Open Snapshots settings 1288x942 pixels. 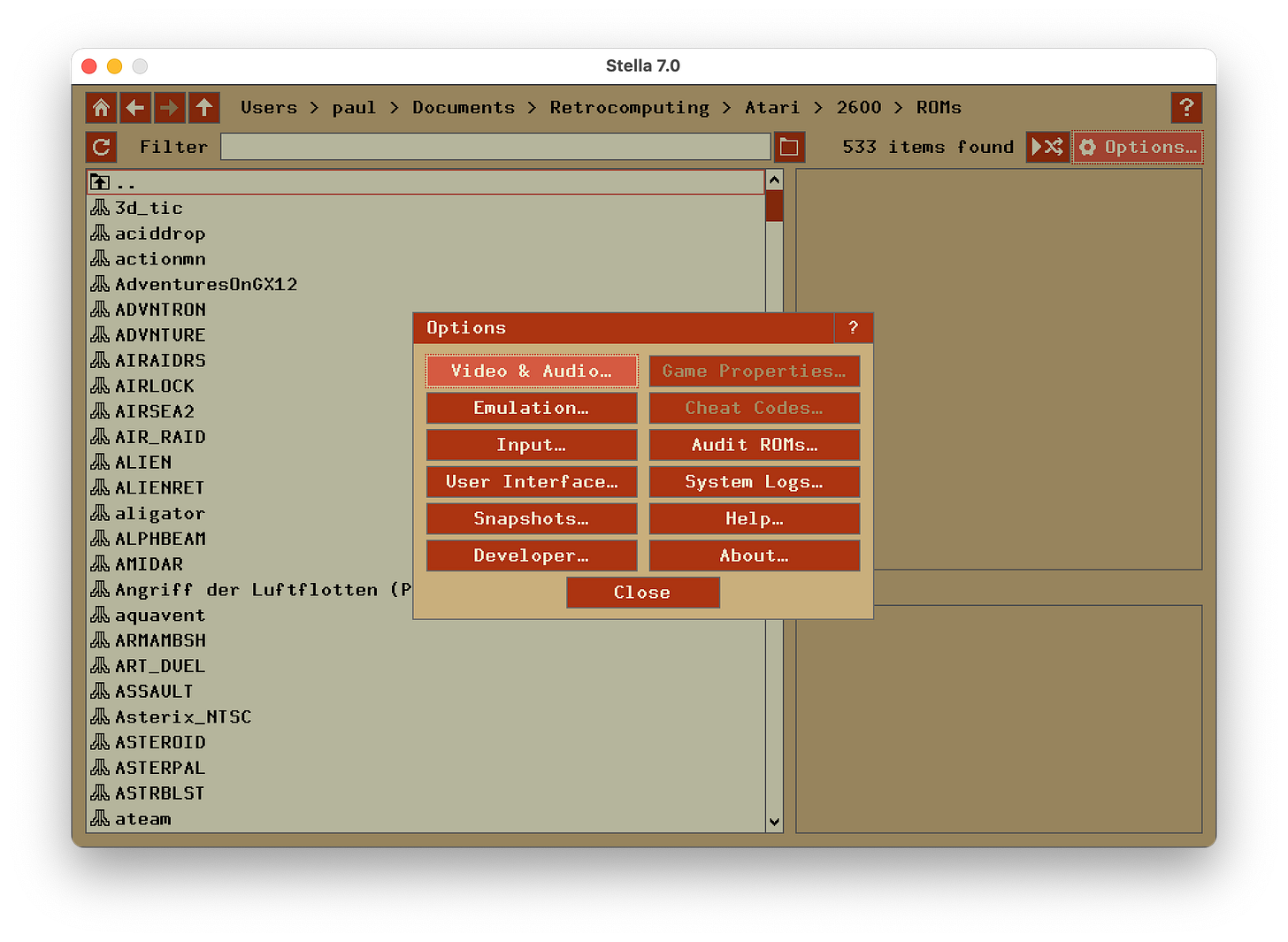pos(532,519)
